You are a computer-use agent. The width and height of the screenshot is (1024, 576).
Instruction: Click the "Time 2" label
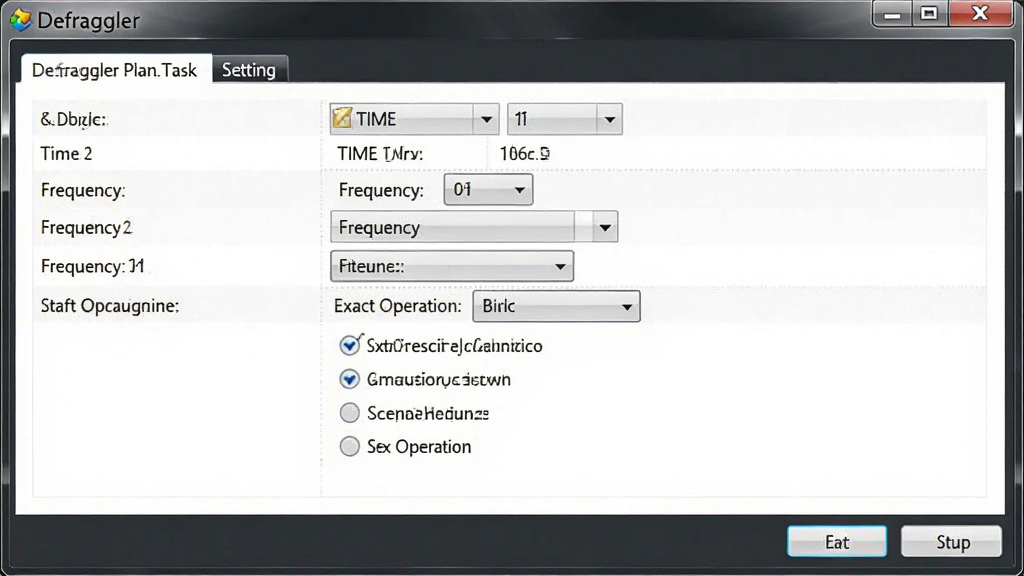pos(67,154)
